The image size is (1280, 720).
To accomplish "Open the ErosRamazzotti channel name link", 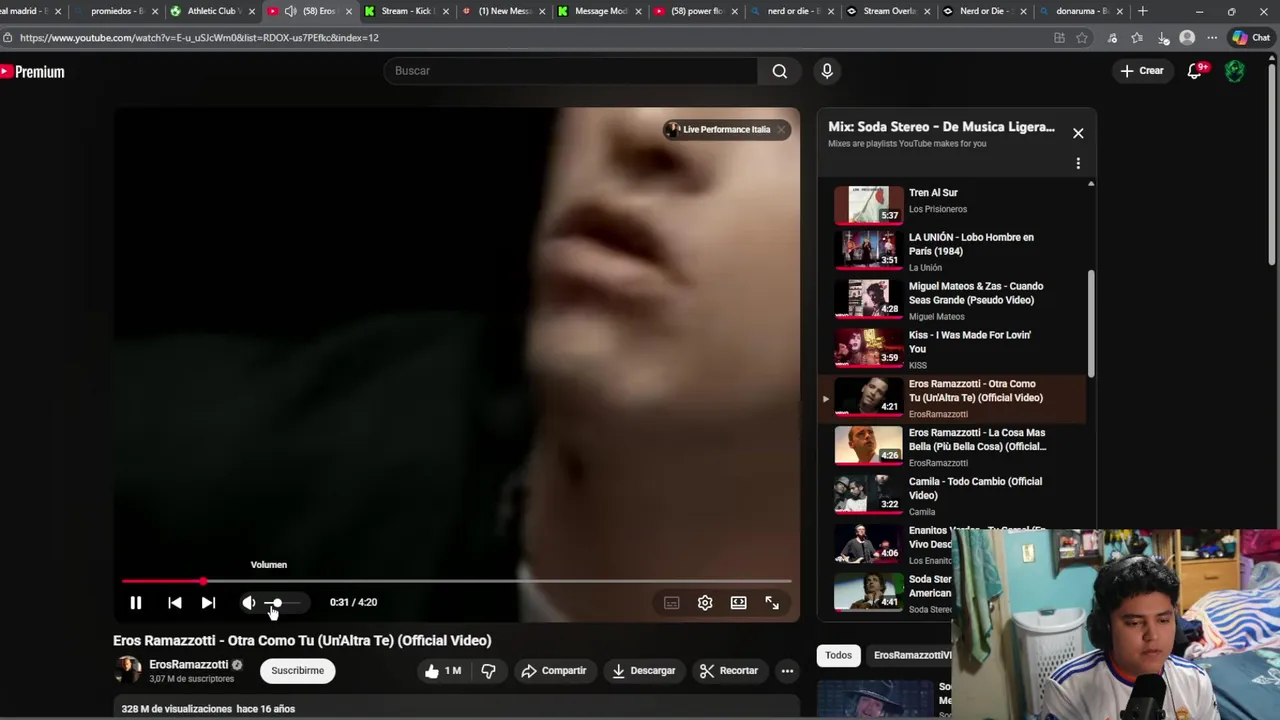I will tap(189, 665).
